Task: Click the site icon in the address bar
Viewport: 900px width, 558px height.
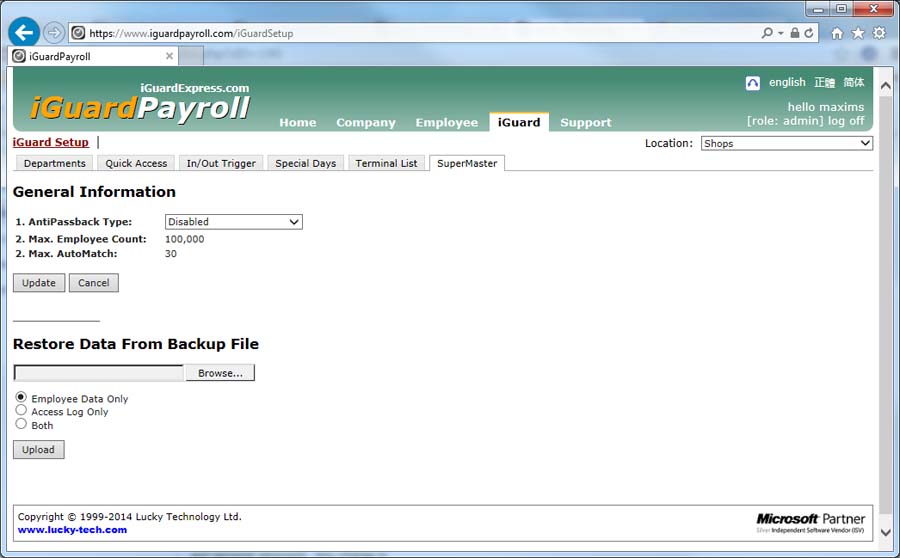Action: 79,33
